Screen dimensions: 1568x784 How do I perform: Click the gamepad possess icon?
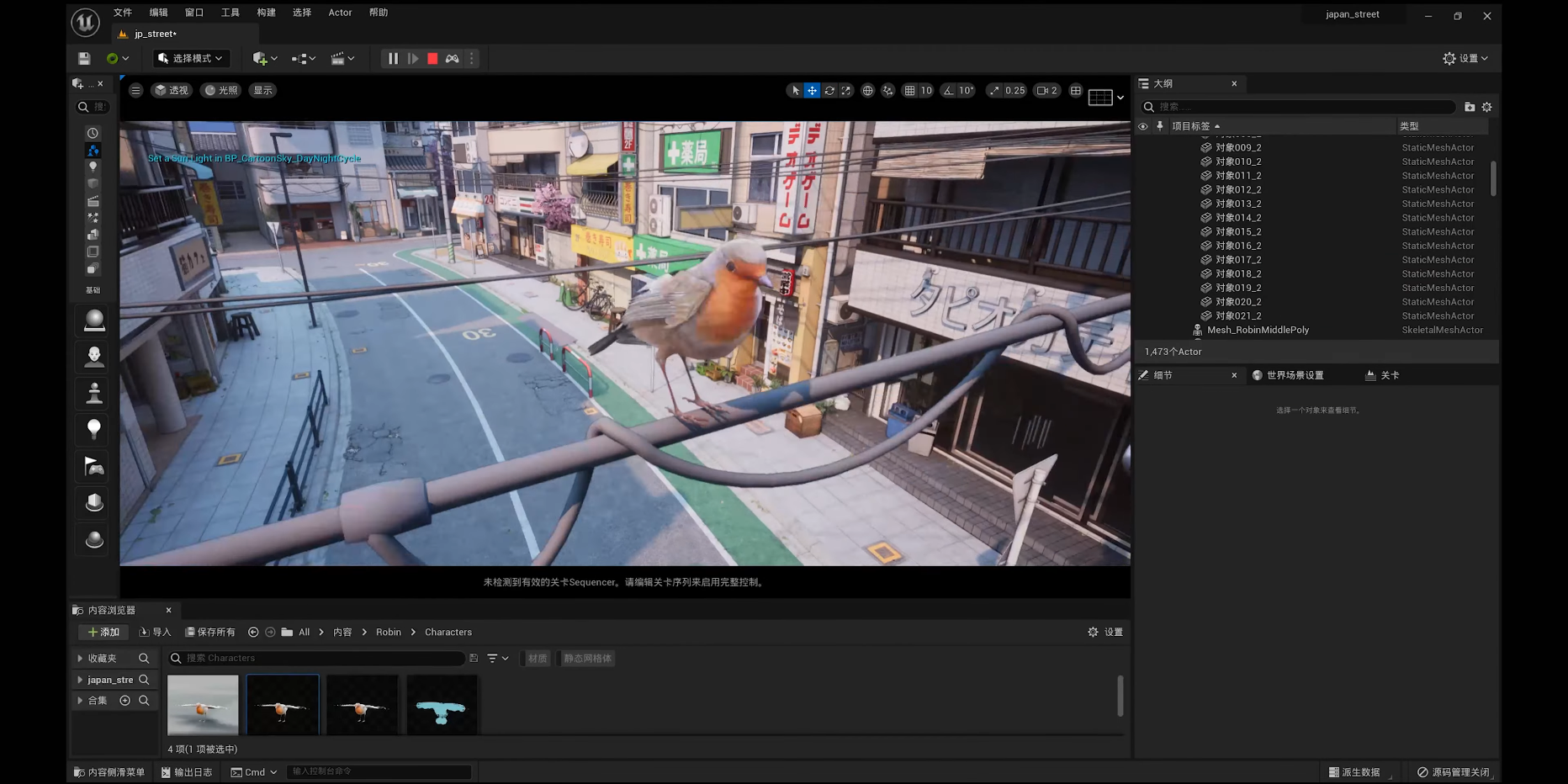tap(453, 59)
